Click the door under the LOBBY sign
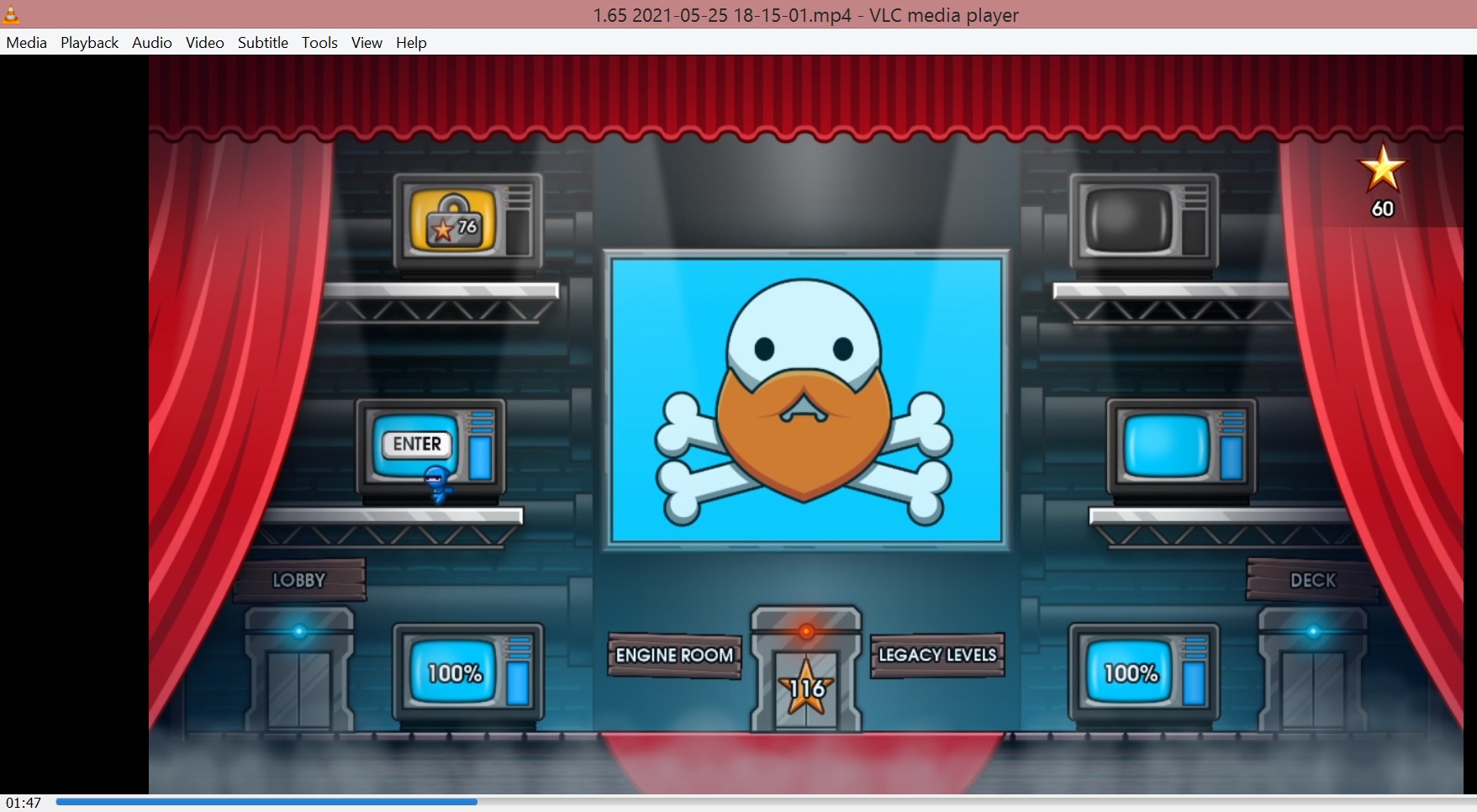 tap(299, 670)
